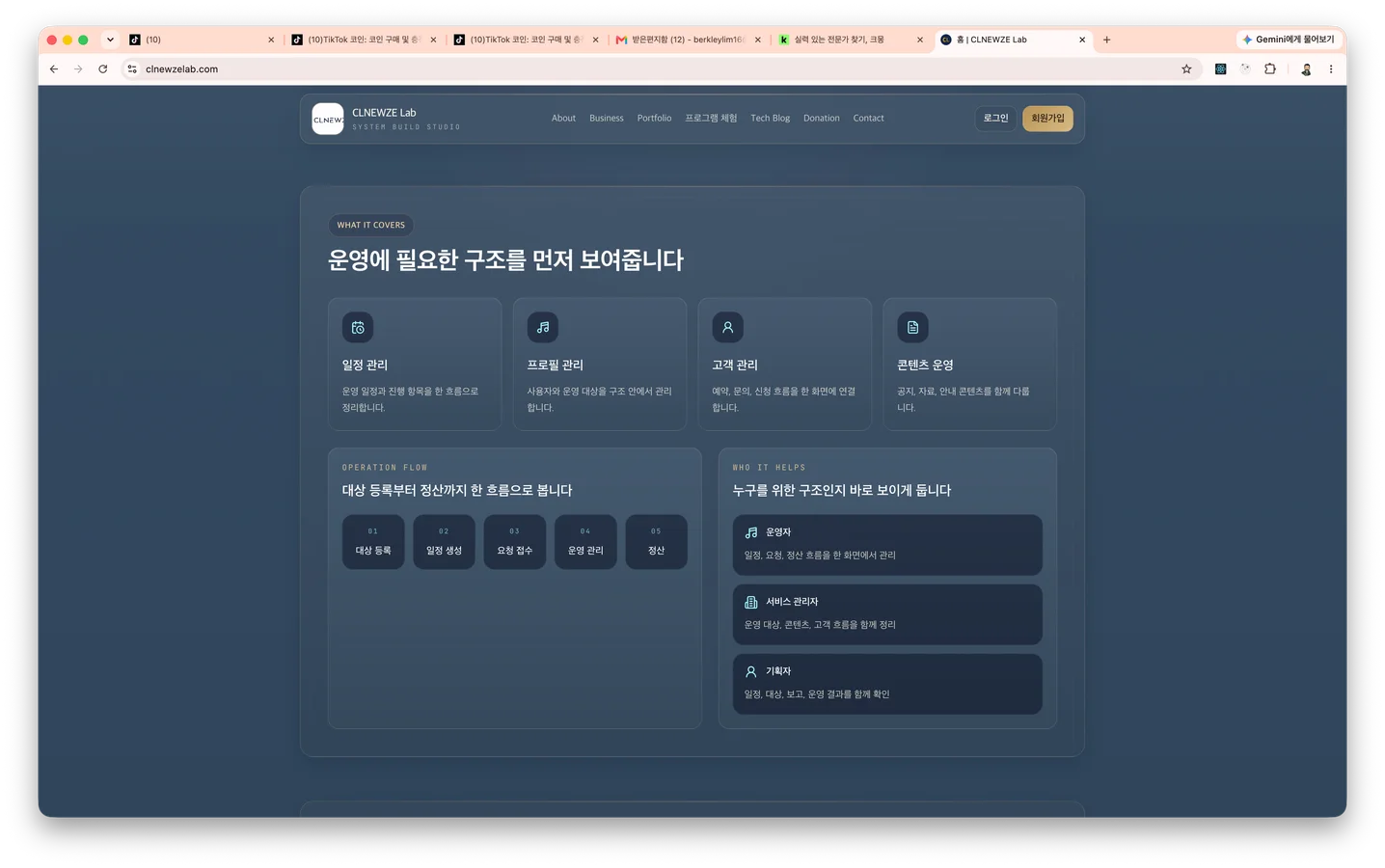Click the 콘텐츠 운영 card title
1385x868 pixels.
(x=925, y=366)
